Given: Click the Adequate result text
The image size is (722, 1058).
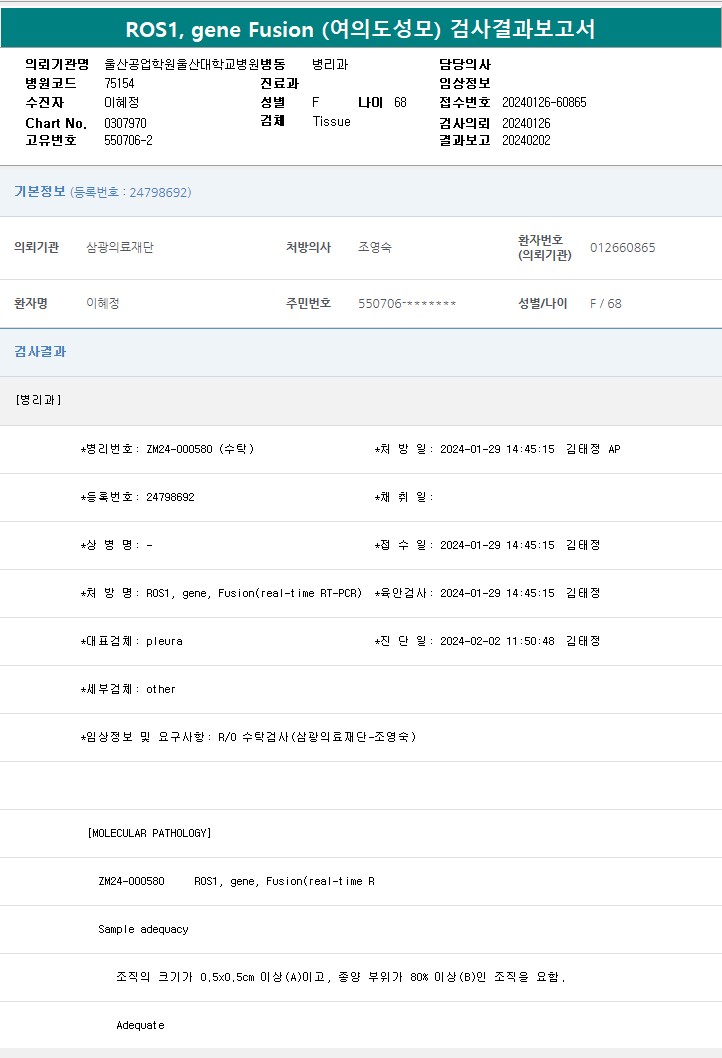Looking at the screenshot, I should [140, 1025].
